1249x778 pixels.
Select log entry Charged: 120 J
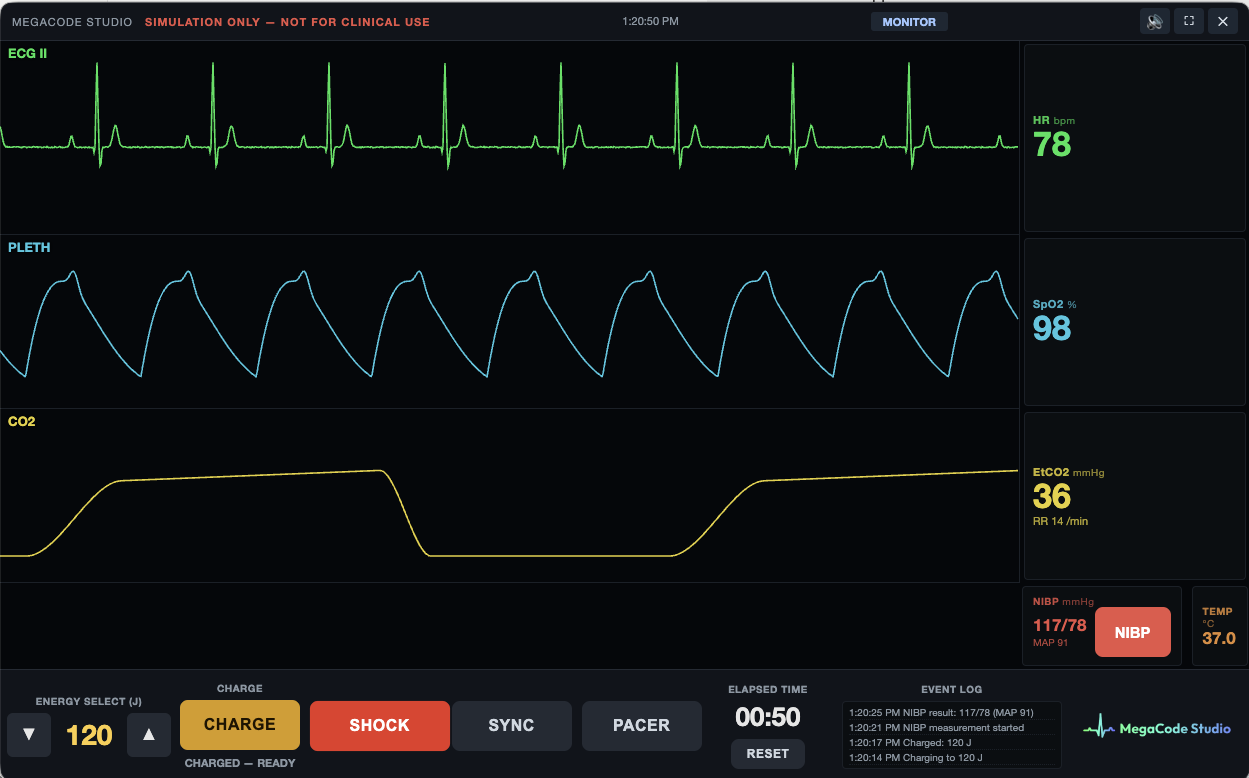(x=952, y=743)
